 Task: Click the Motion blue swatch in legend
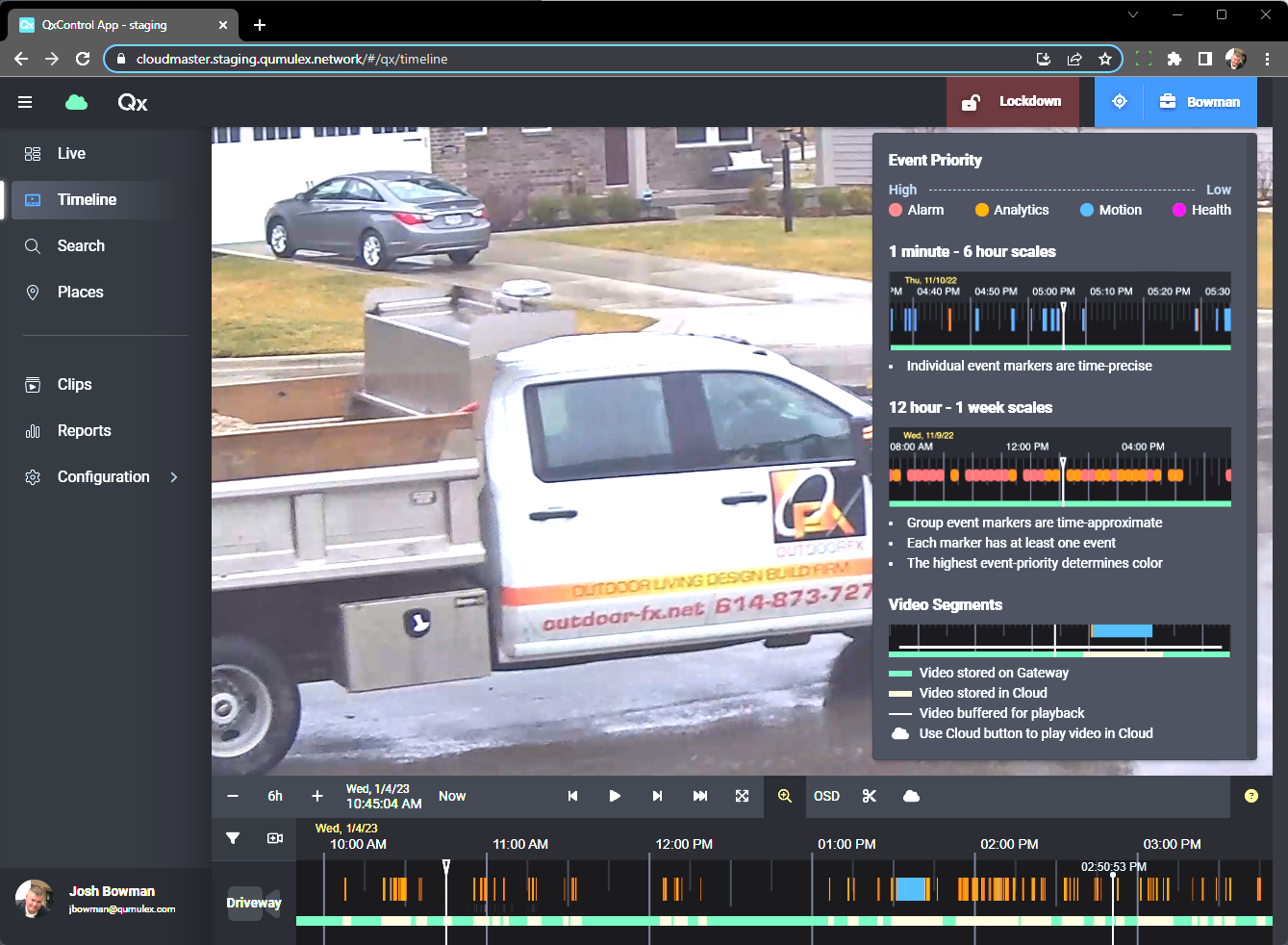[x=1087, y=210]
